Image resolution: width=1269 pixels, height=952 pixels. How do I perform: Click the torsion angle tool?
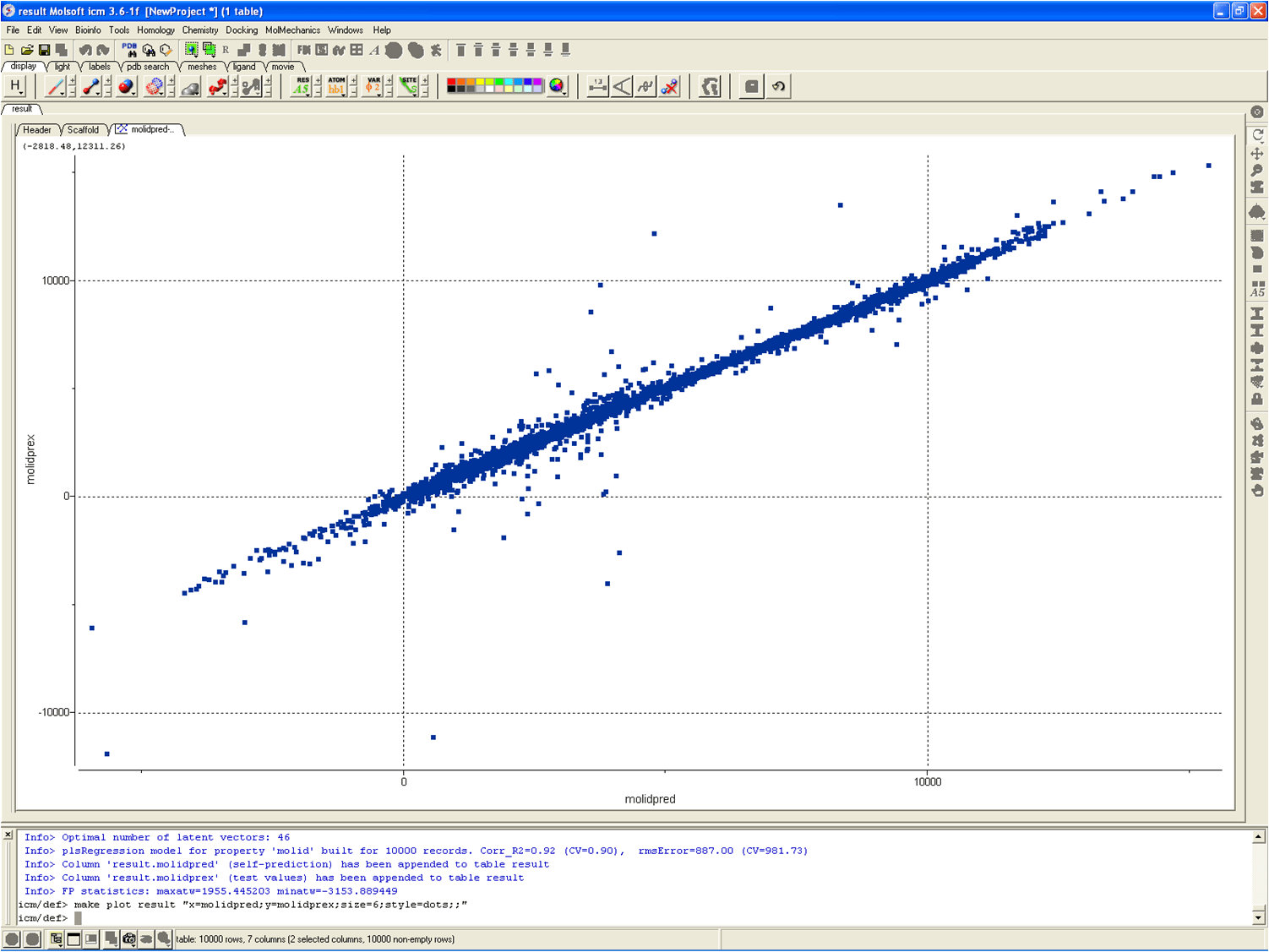click(645, 86)
